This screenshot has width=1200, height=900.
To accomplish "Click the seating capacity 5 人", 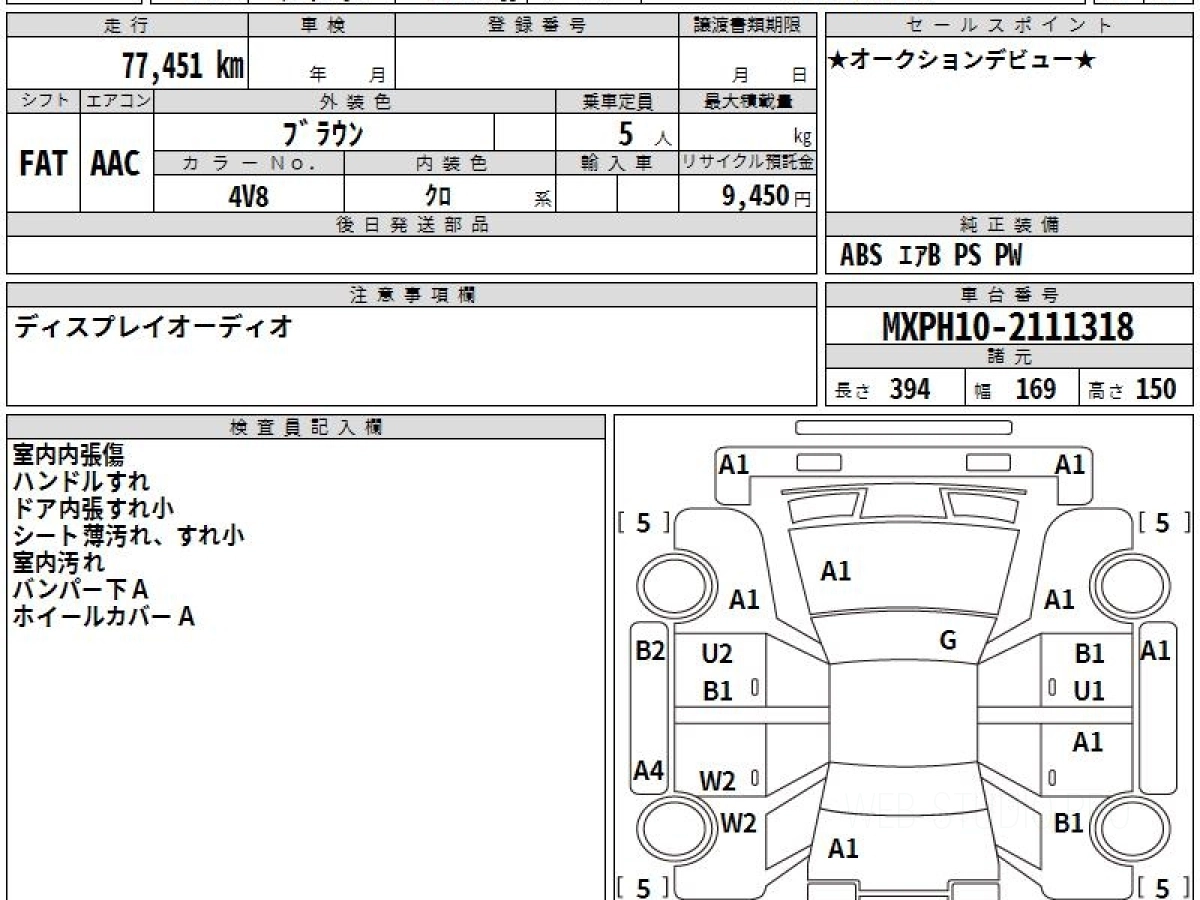I will (x=644, y=134).
